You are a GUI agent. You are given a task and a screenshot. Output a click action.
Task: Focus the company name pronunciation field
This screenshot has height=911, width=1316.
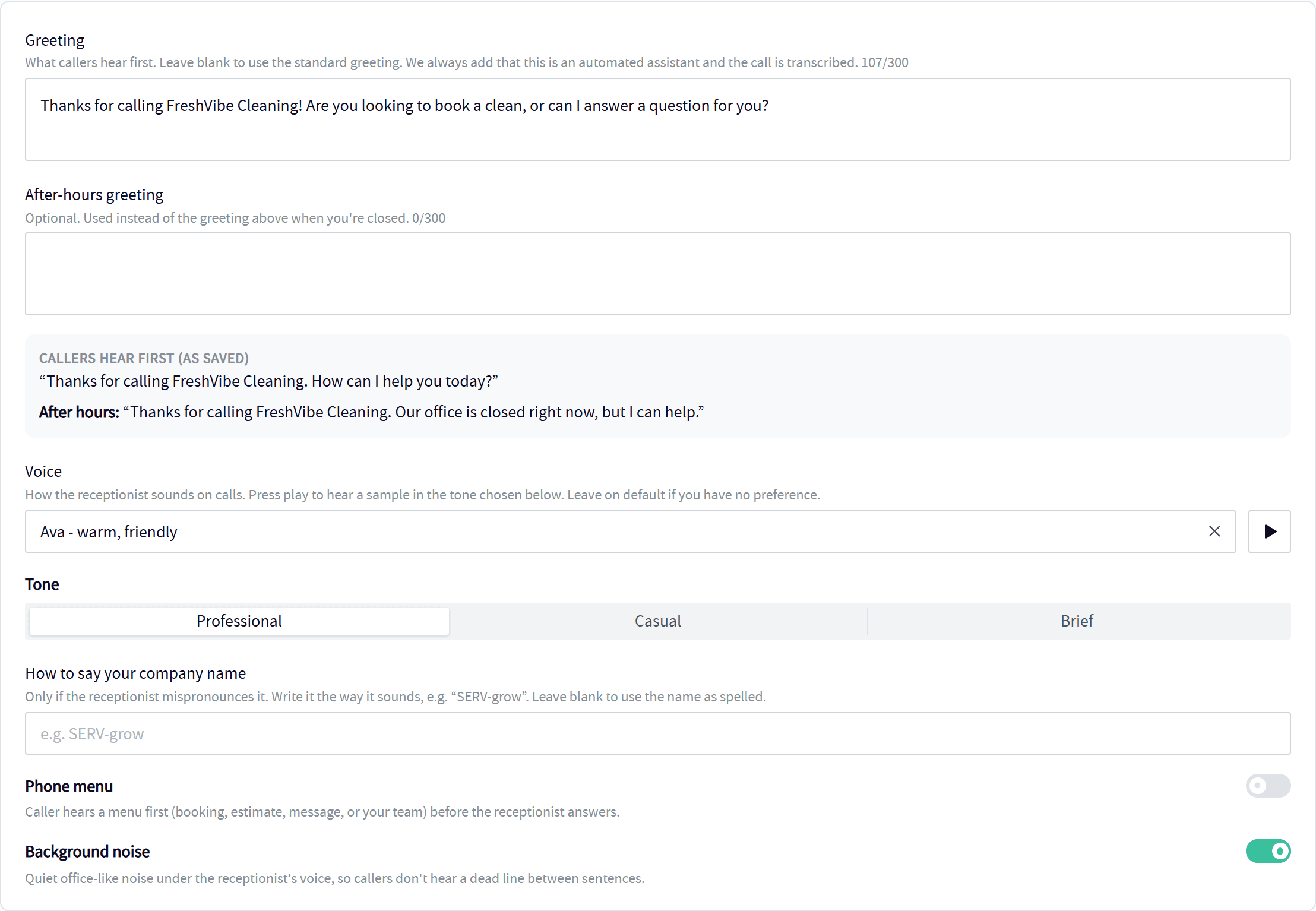coord(658,733)
